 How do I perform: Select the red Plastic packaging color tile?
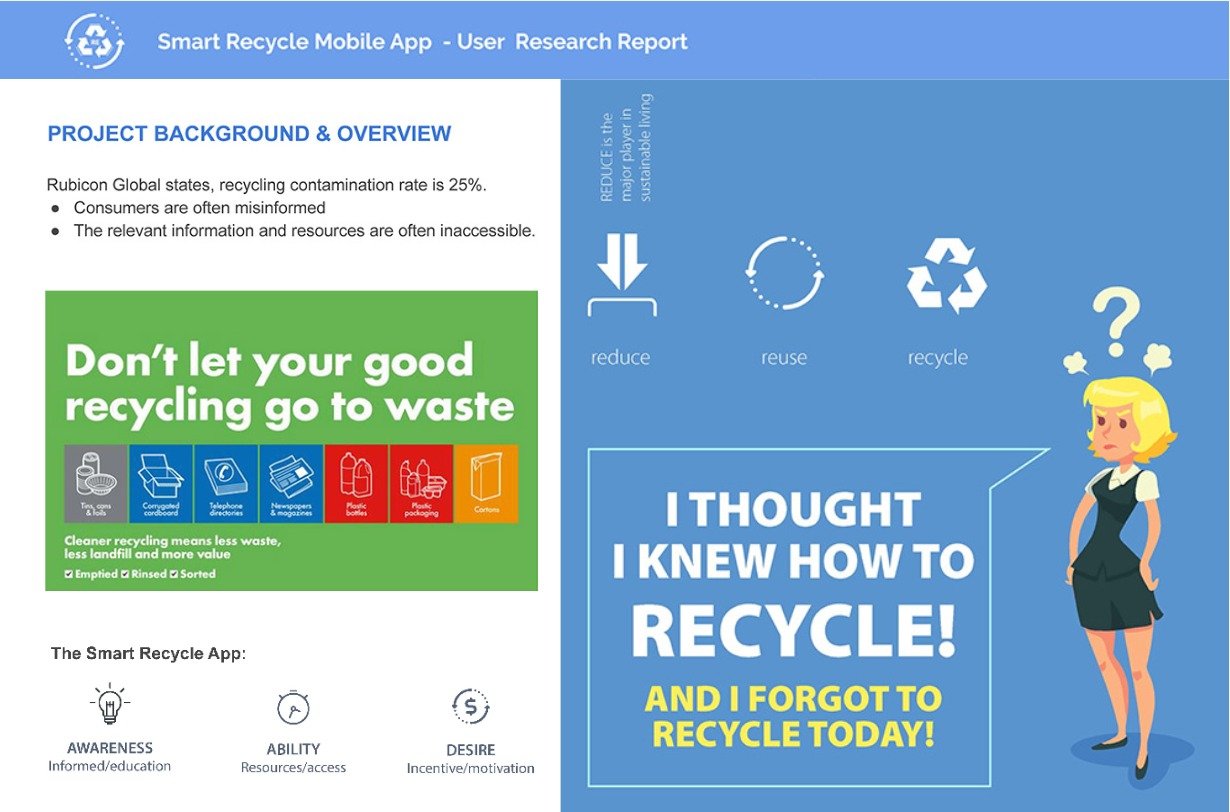(x=420, y=481)
